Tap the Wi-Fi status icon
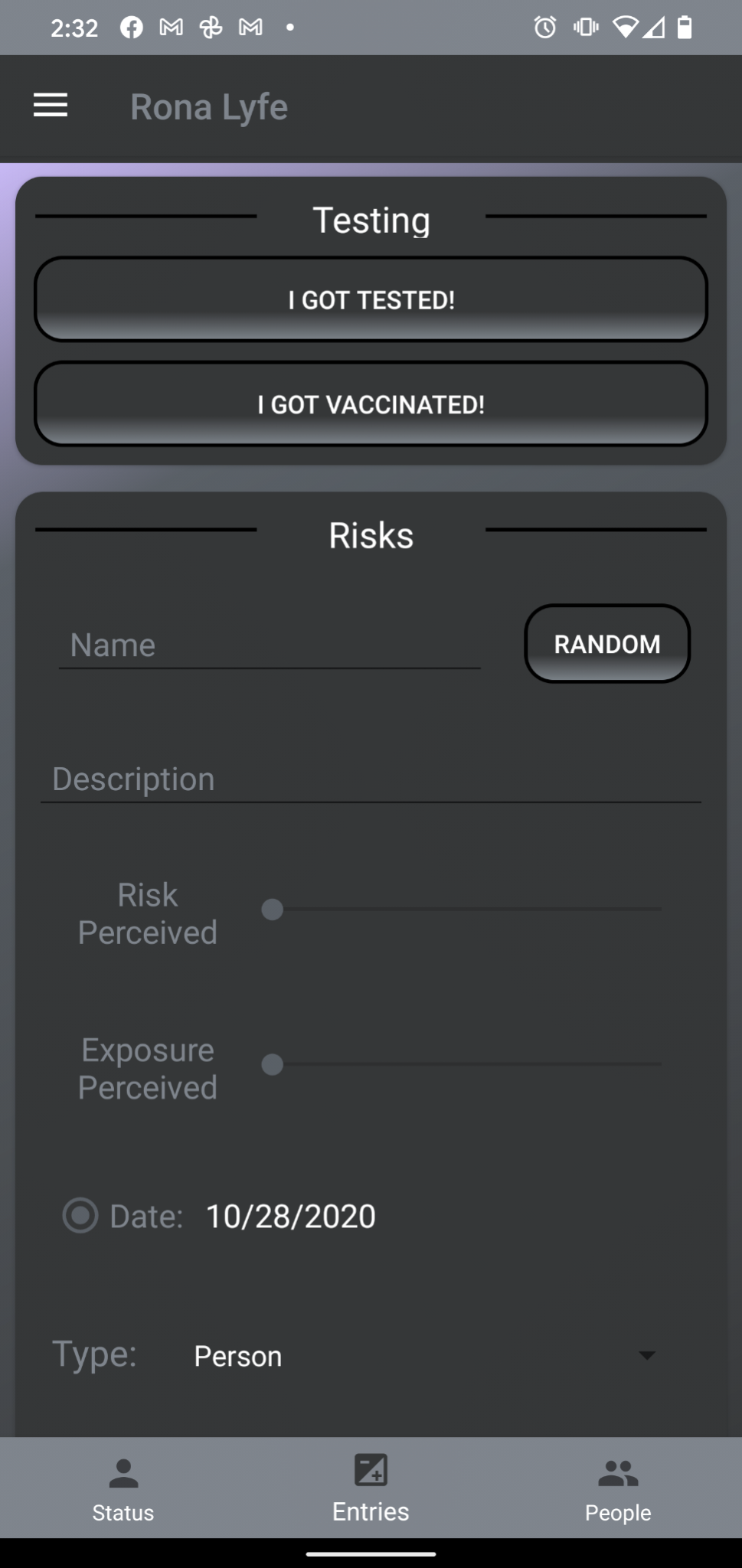742x1568 pixels. click(626, 27)
